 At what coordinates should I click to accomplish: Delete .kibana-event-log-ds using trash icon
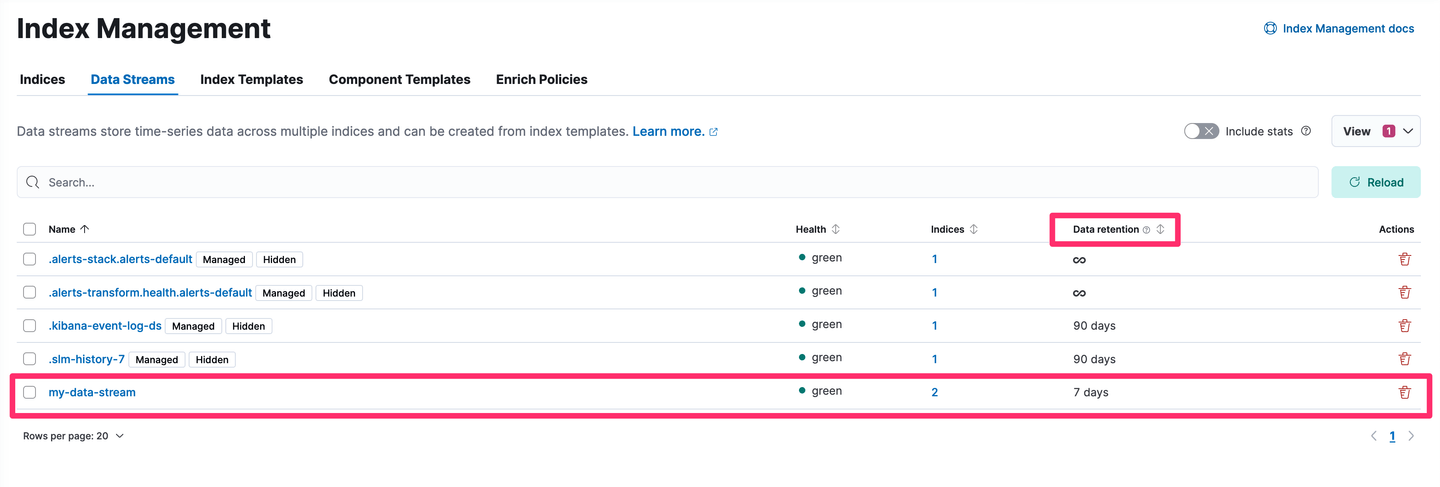coord(1404,325)
